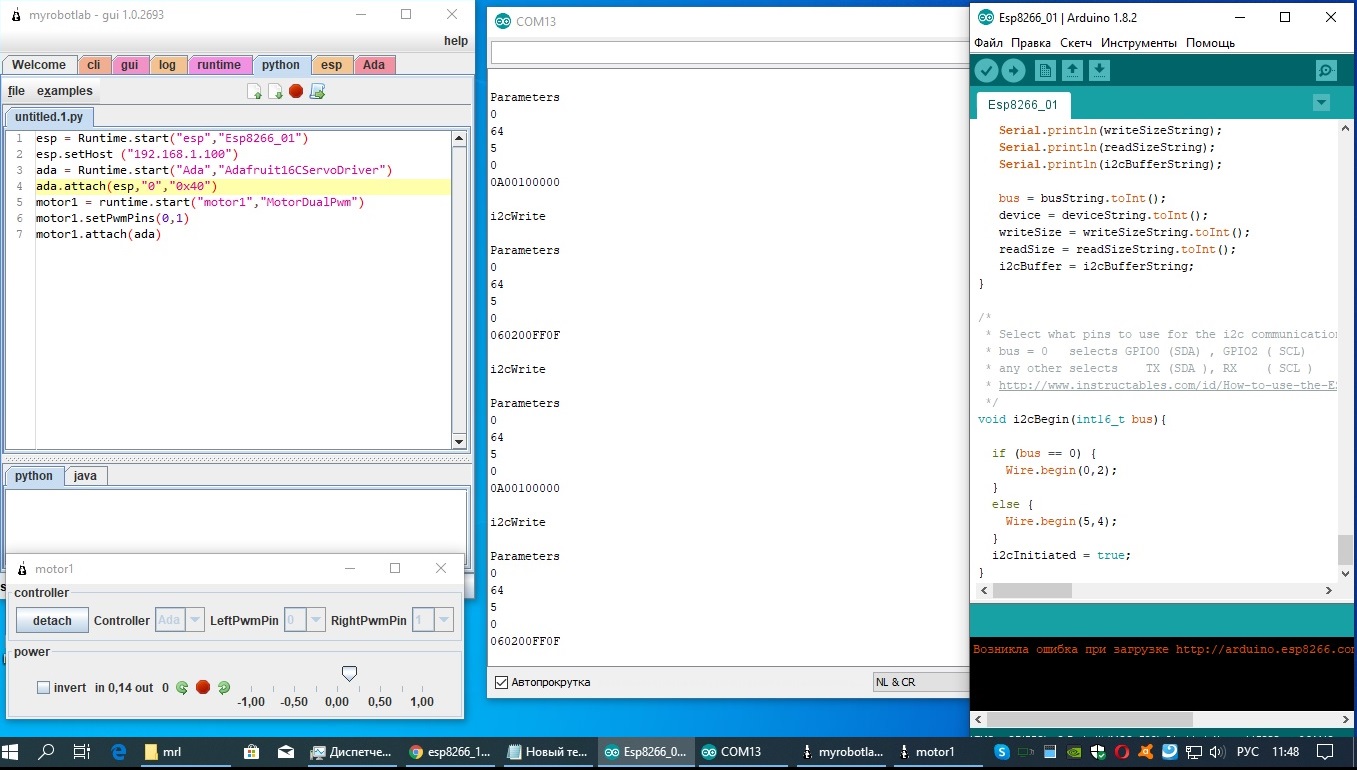Image resolution: width=1357 pixels, height=770 pixels.
Task: Execute the python script with the run icon
Action: click(317, 92)
